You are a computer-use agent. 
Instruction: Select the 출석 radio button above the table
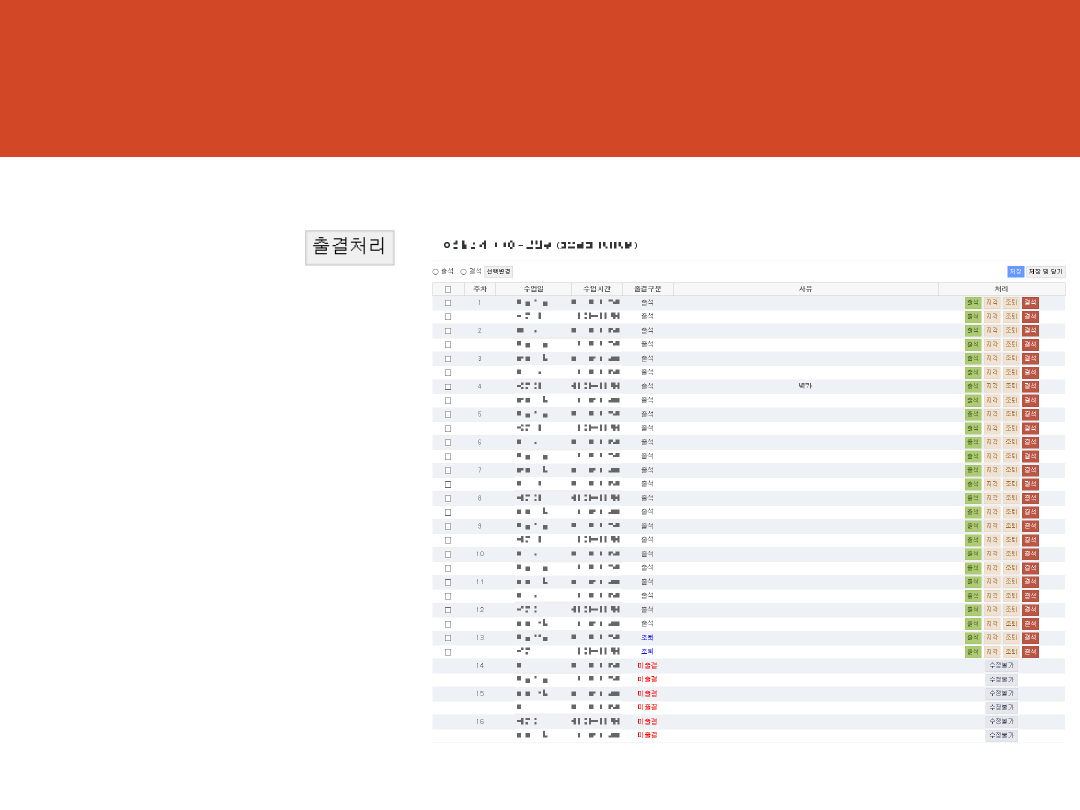click(436, 271)
